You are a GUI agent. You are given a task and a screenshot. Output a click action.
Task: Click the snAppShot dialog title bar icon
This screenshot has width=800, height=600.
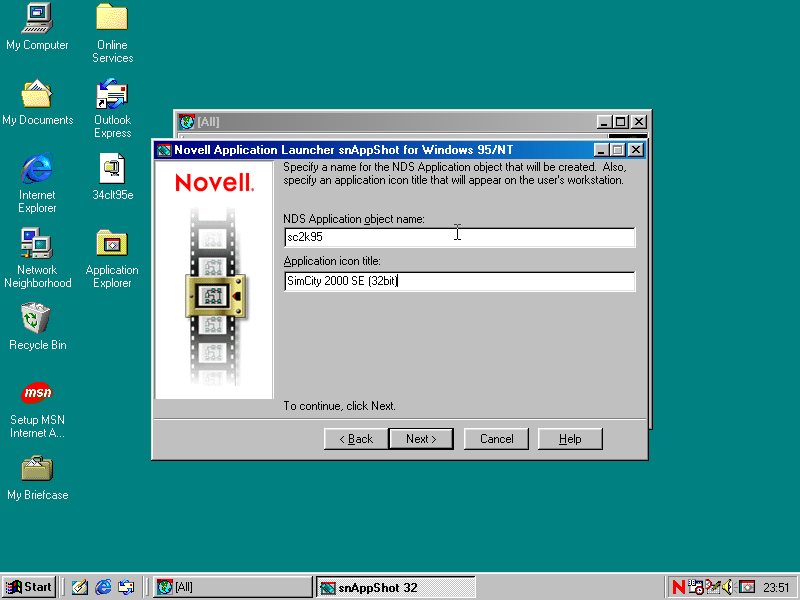[x=164, y=150]
